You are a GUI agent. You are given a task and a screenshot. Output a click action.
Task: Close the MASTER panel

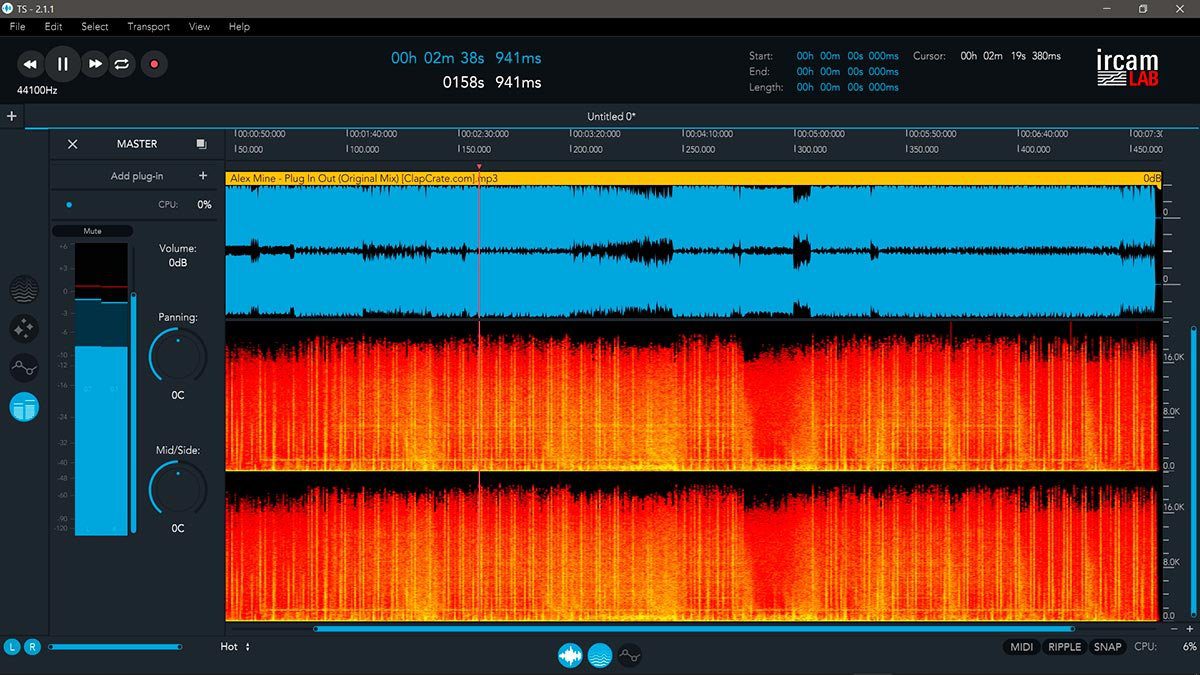click(x=72, y=144)
